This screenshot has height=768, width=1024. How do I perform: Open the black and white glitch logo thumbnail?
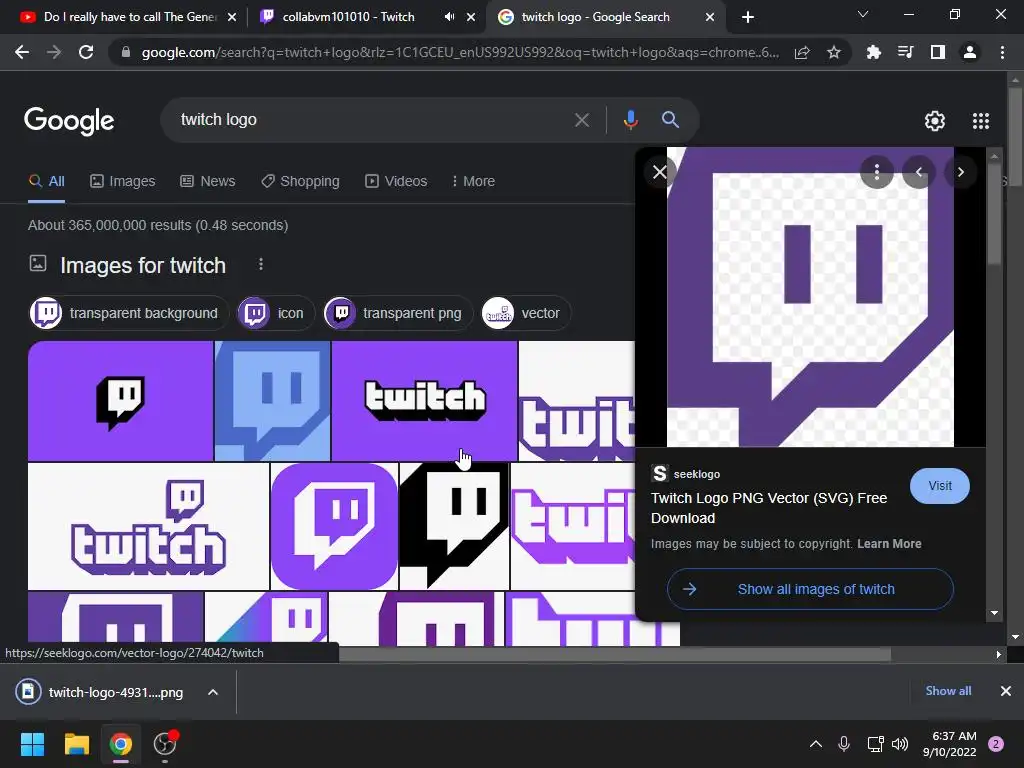454,526
